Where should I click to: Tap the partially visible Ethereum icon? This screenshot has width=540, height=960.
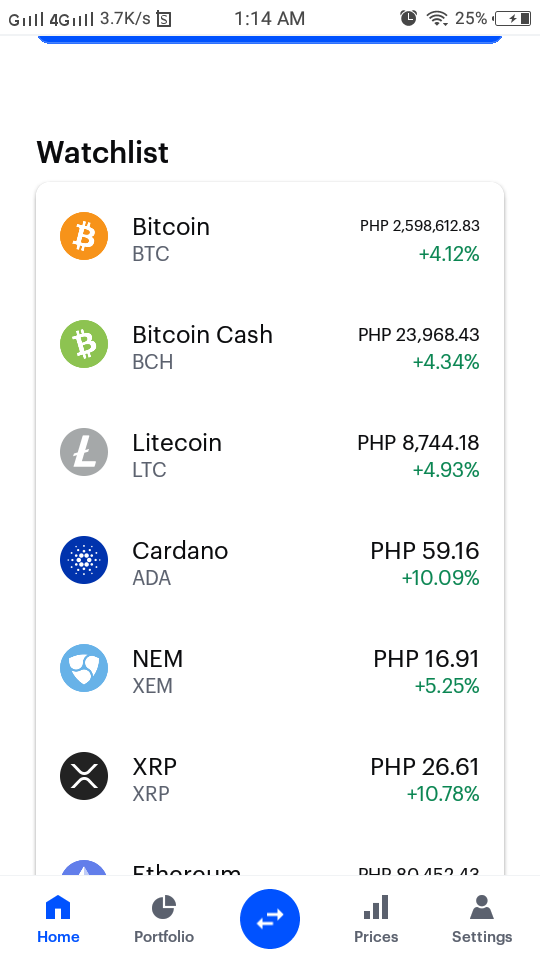[x=84, y=868]
